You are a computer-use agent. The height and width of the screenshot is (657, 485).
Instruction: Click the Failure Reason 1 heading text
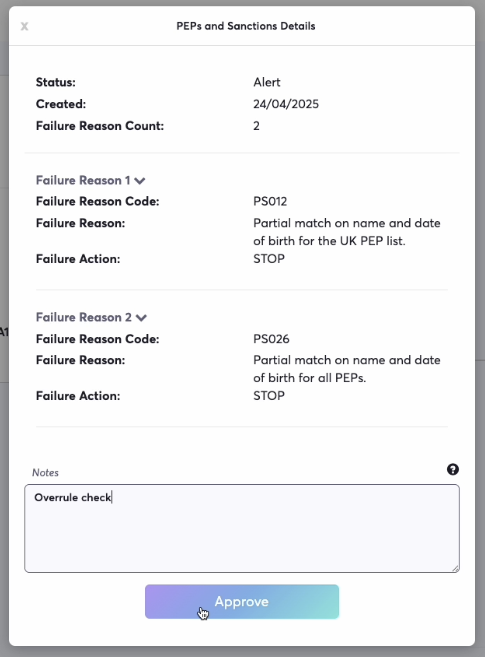point(83,180)
